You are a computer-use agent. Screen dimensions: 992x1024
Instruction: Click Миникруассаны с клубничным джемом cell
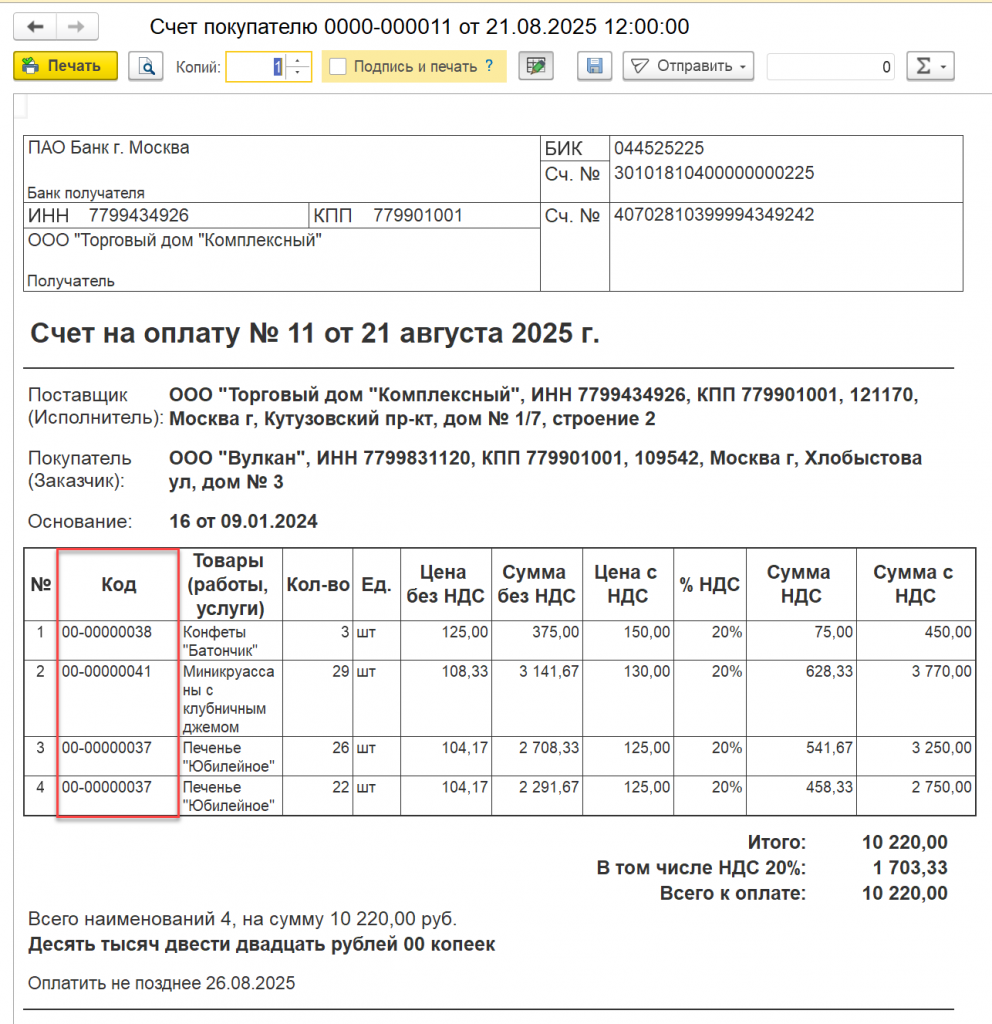[230, 699]
